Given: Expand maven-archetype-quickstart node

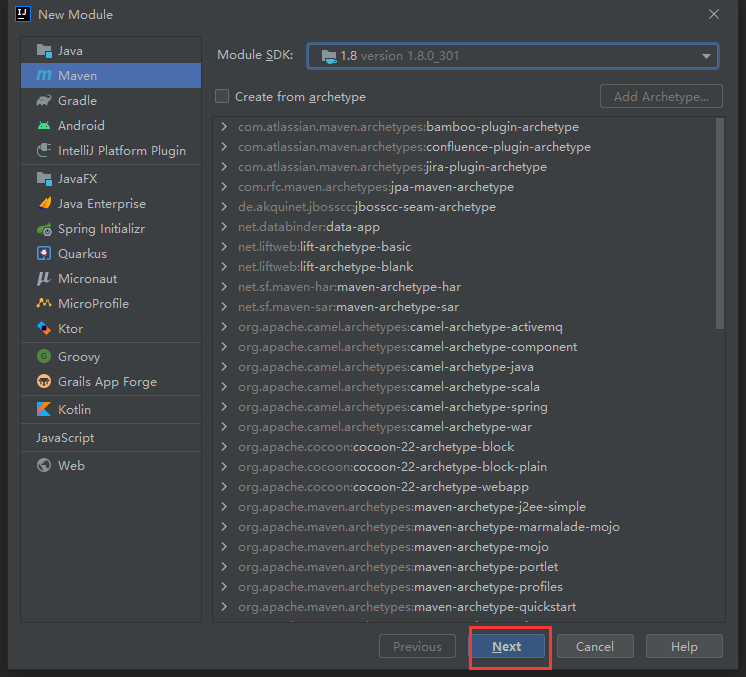Looking at the screenshot, I should [x=224, y=607].
